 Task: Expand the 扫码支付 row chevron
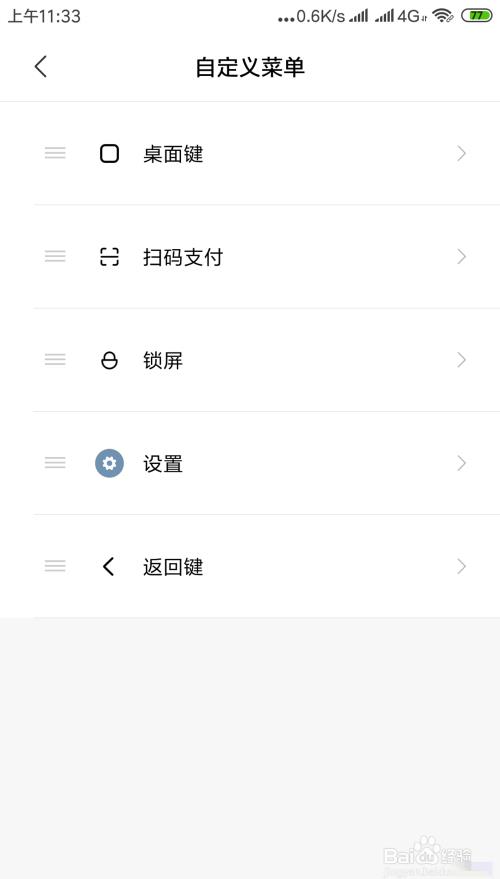pyautogui.click(x=461, y=257)
